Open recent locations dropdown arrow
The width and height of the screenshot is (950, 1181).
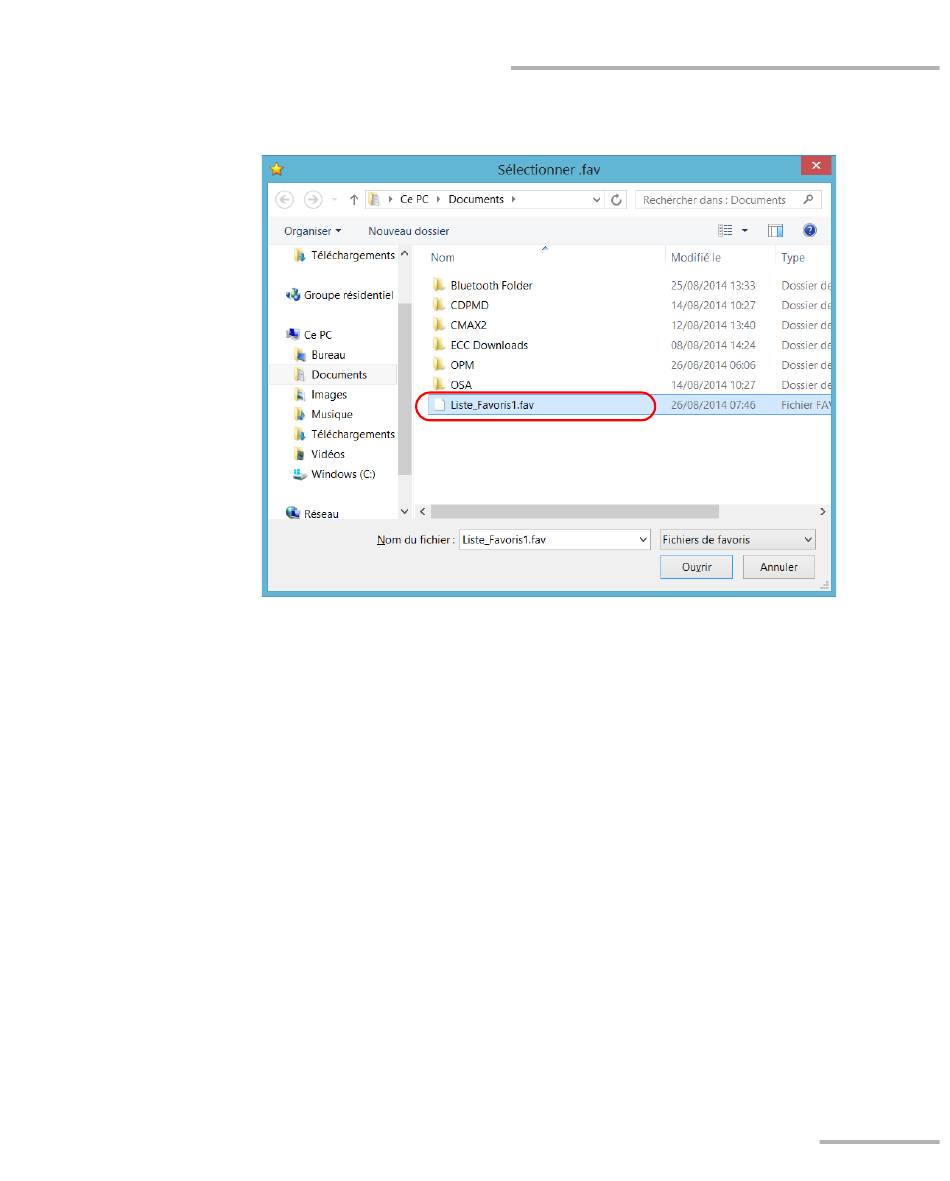click(x=334, y=200)
